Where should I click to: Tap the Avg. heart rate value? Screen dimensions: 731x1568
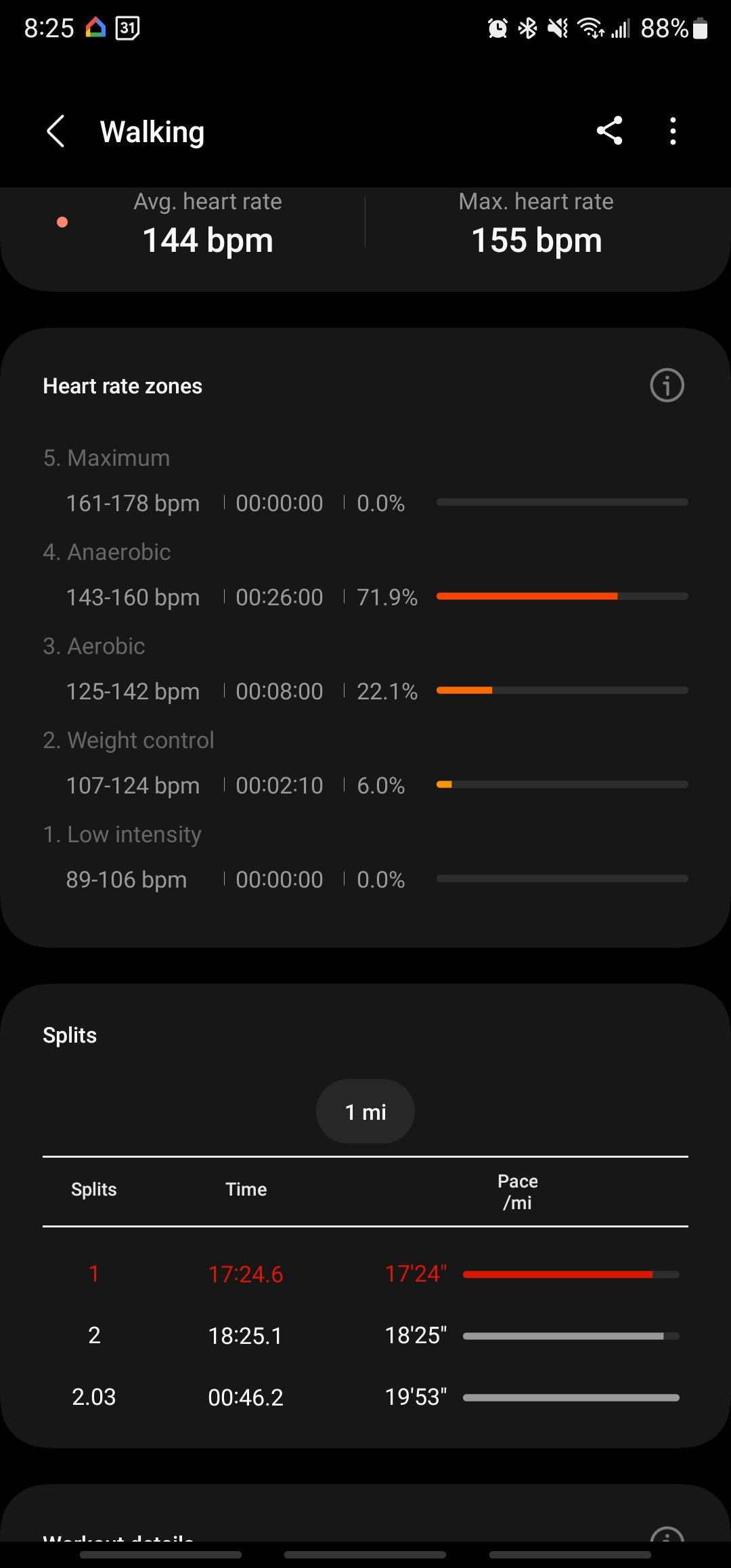coord(208,240)
